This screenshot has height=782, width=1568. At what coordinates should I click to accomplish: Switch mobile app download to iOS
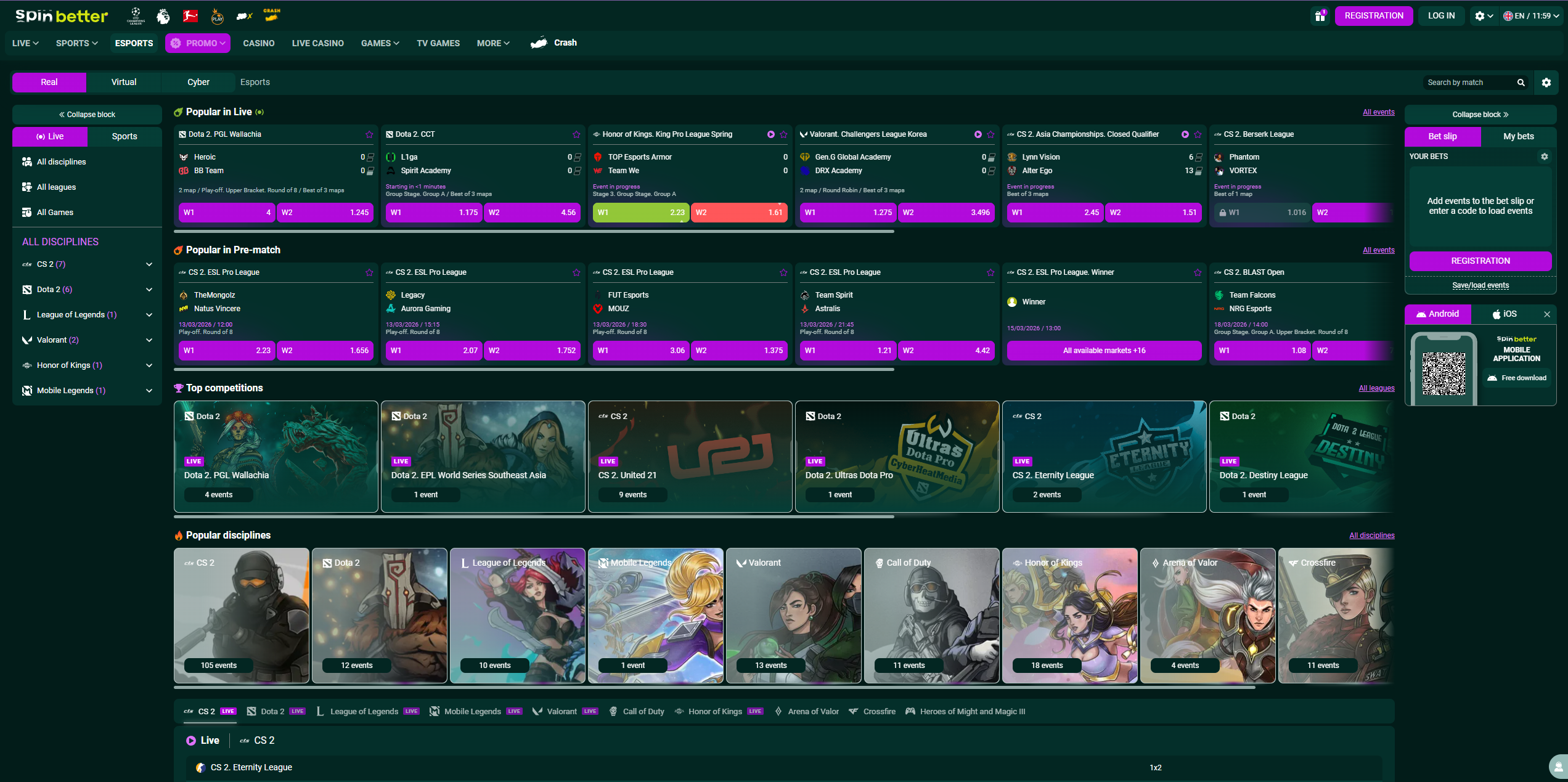(1505, 314)
